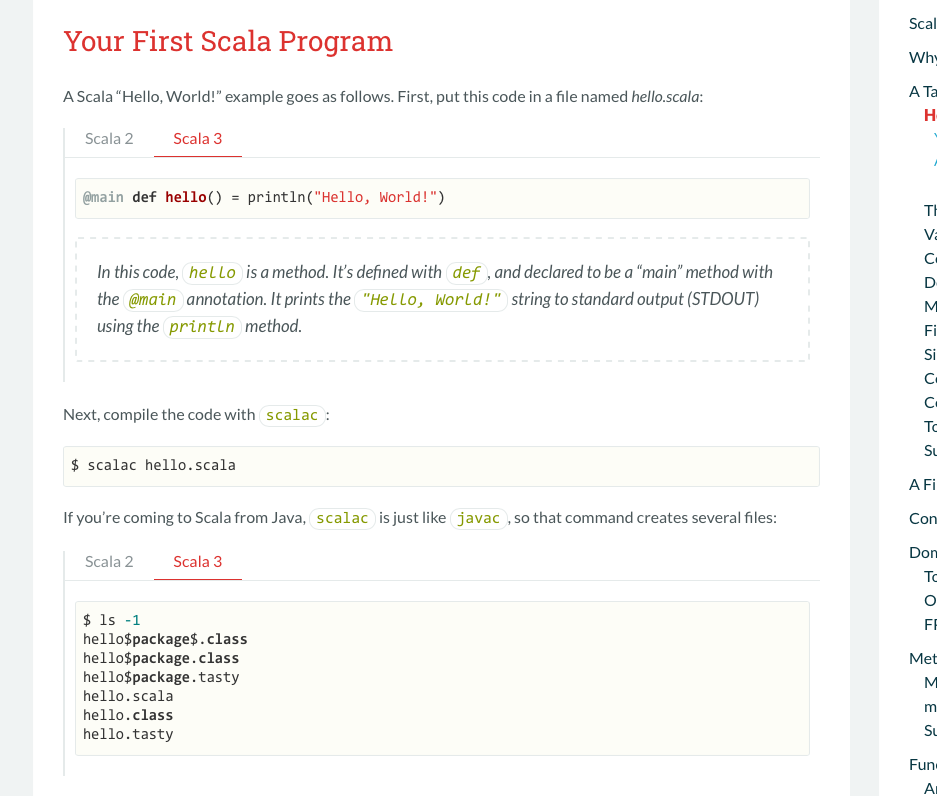
Task: Click the green "Hello, World!" inline string
Action: [x=431, y=299]
